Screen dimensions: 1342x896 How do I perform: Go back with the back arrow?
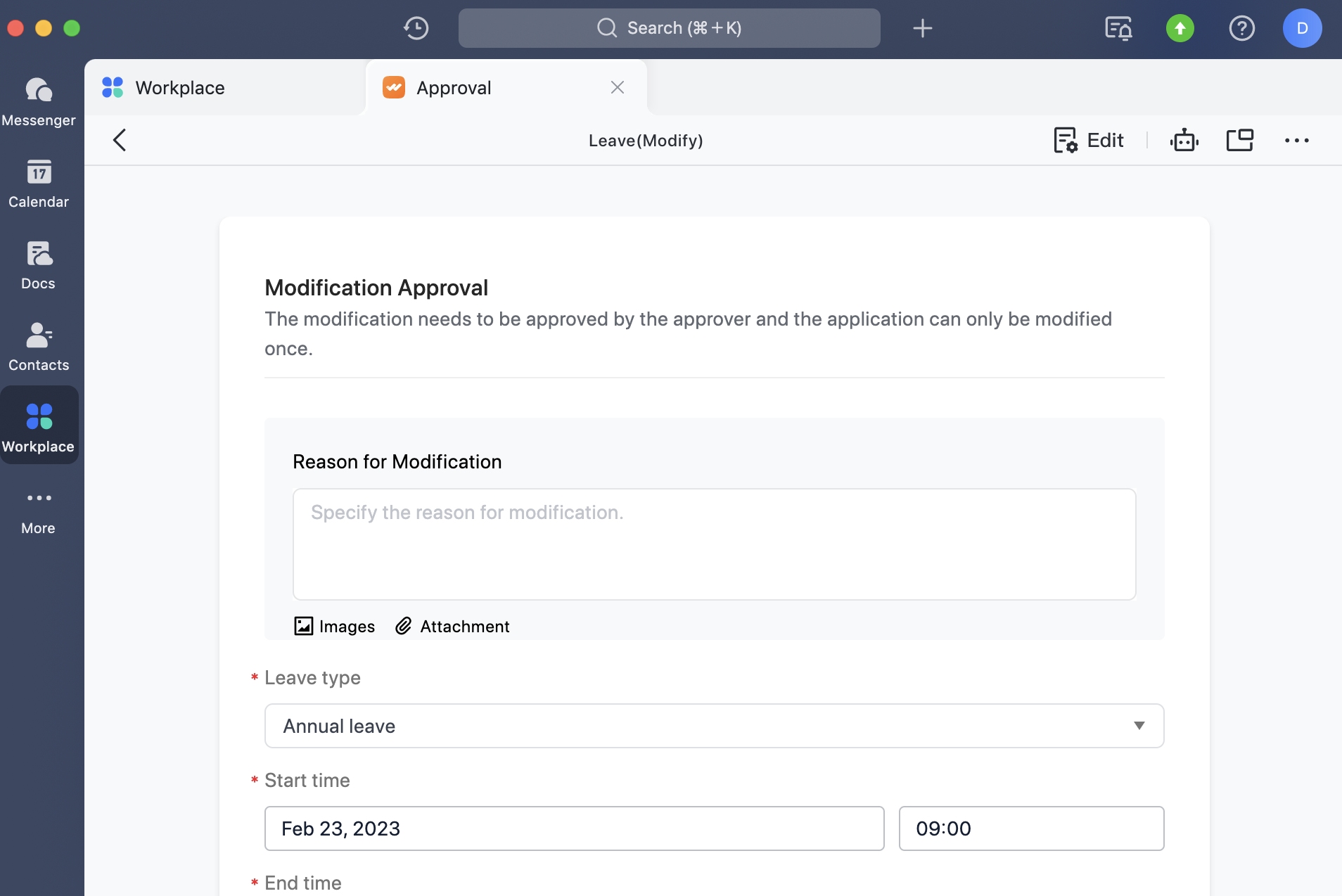(x=119, y=139)
